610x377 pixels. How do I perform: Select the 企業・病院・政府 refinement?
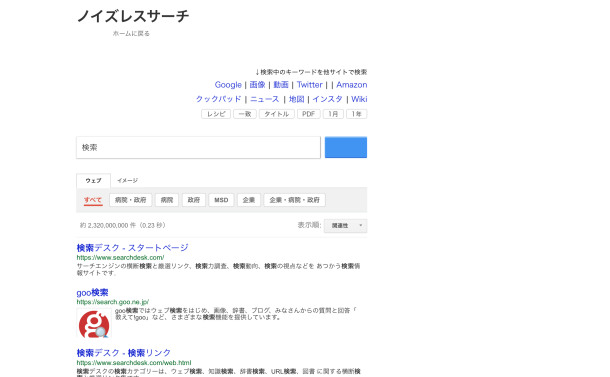[294, 200]
